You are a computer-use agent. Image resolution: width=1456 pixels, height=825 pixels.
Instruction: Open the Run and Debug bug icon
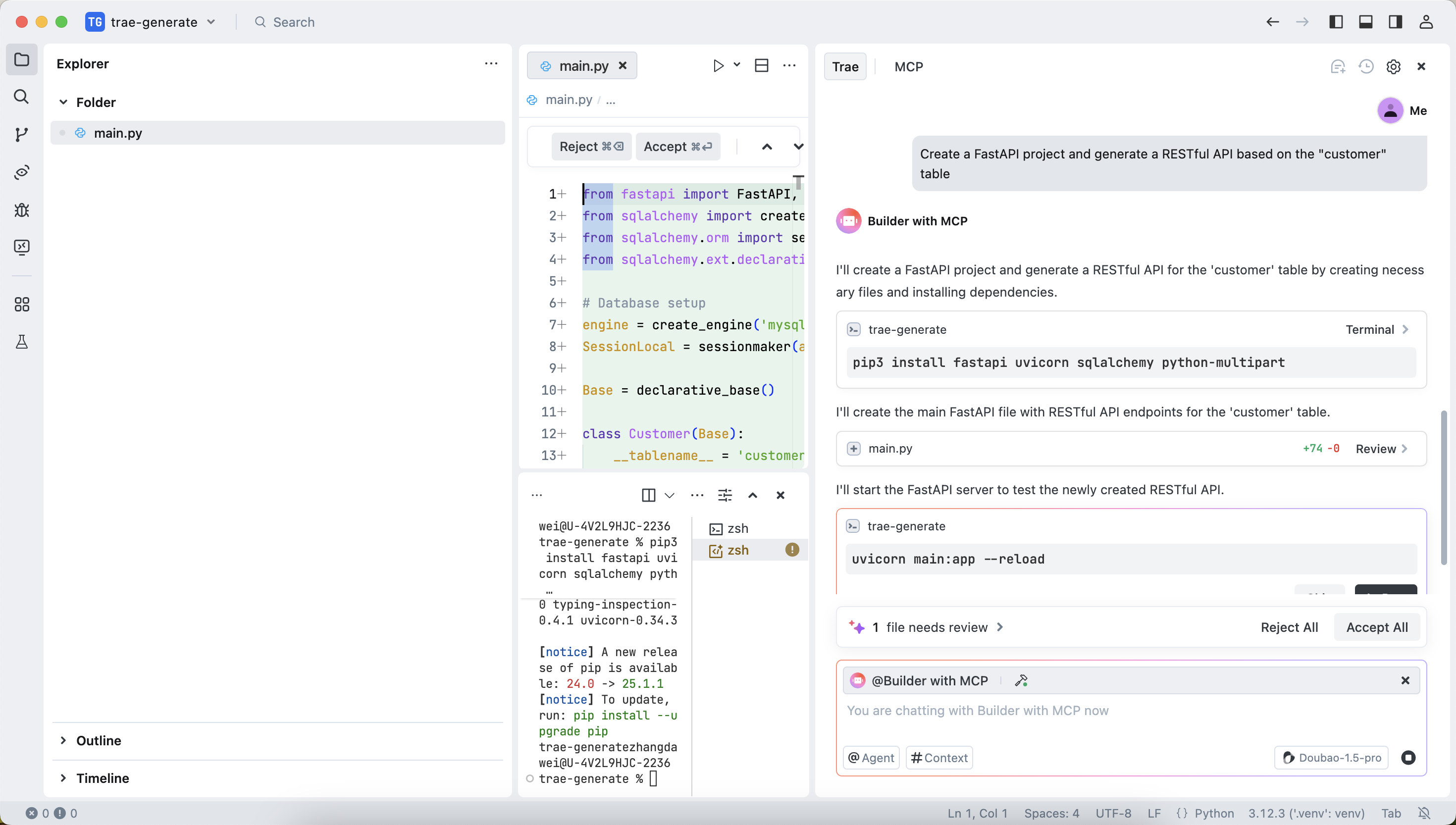click(x=21, y=210)
